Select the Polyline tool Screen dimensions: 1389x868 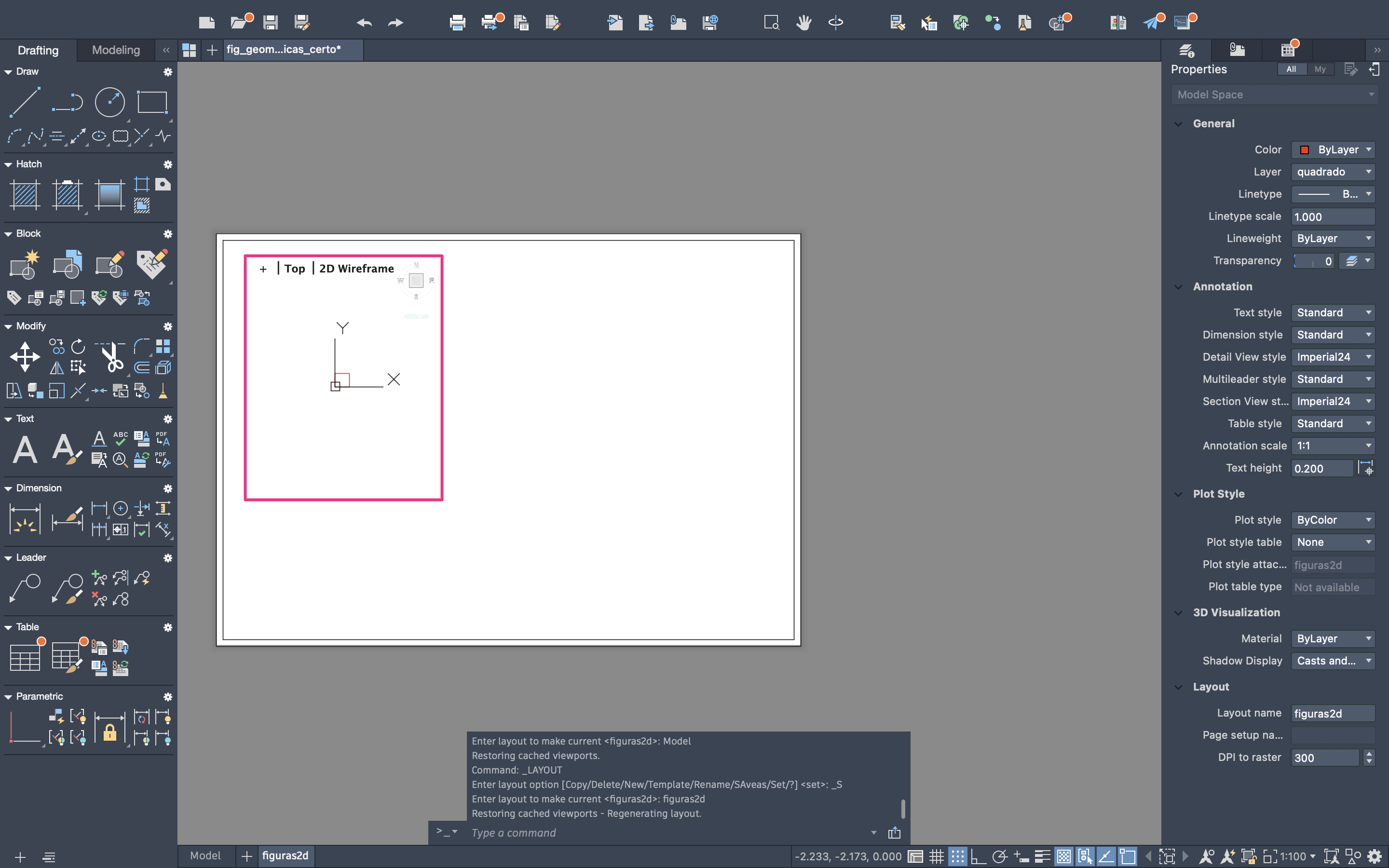tap(67, 103)
